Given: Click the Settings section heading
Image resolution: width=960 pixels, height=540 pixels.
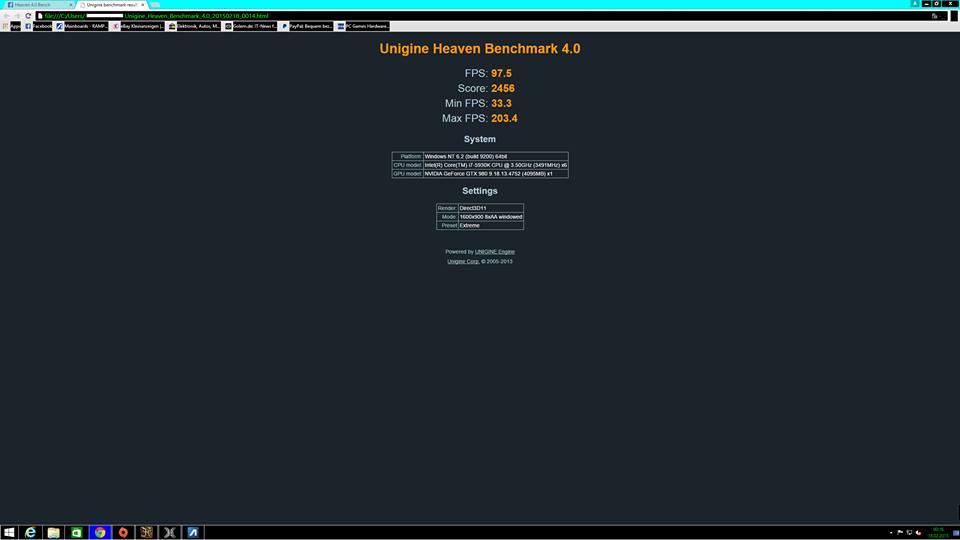Looking at the screenshot, I should click(480, 191).
